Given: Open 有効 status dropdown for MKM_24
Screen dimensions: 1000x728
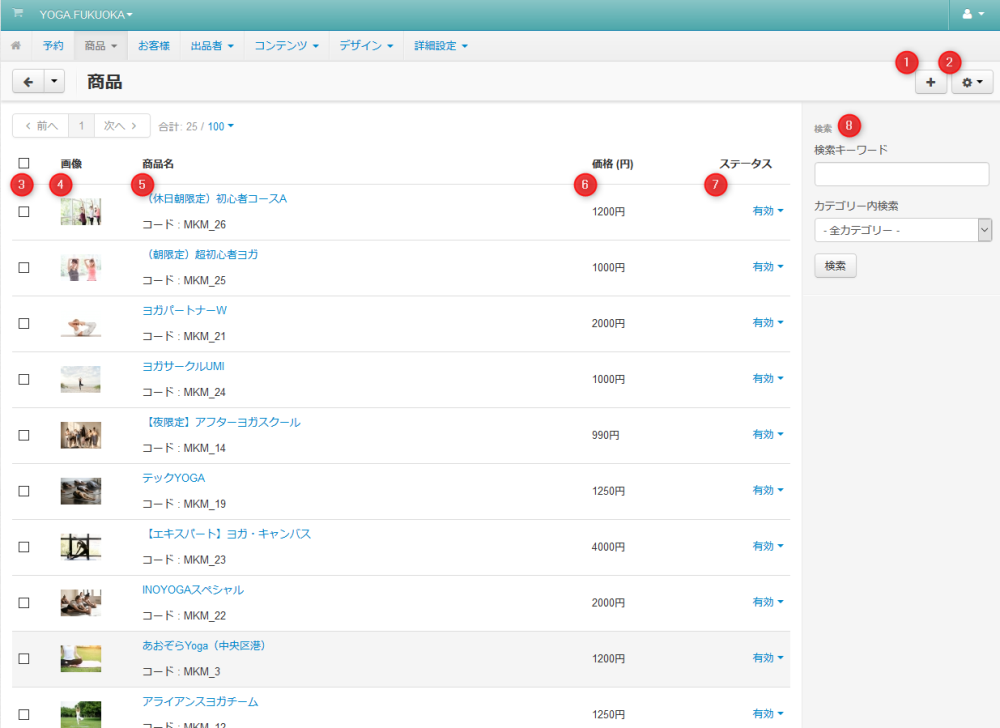Looking at the screenshot, I should pyautogui.click(x=768, y=379).
